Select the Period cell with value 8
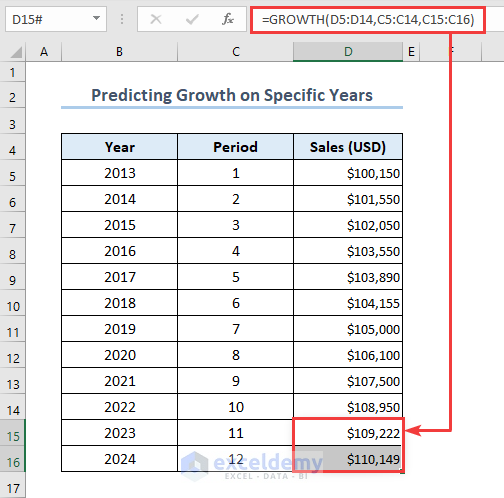Viewport: 504px width, 498px height. 235,355
